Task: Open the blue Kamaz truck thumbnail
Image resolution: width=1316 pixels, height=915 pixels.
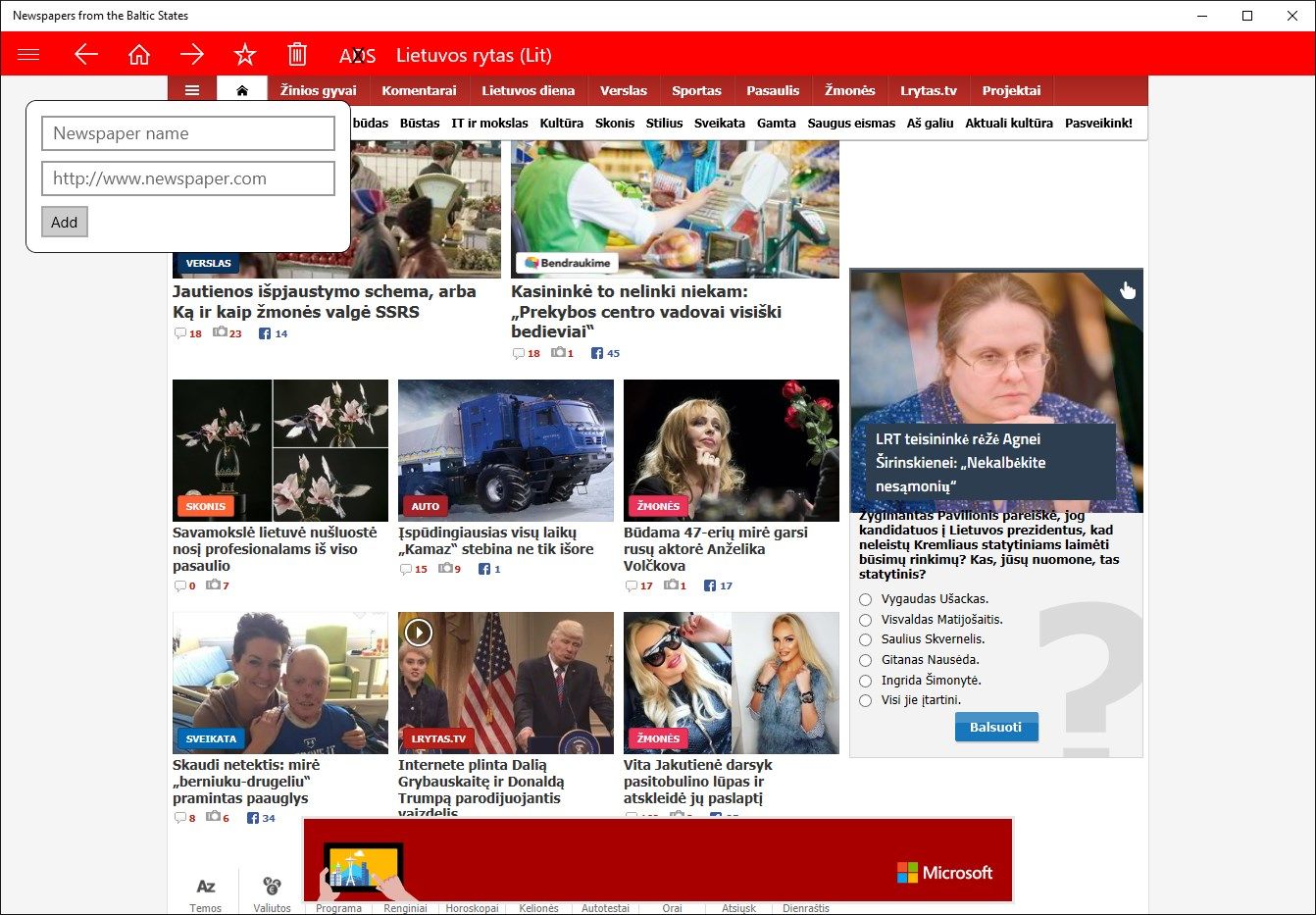Action: (x=506, y=450)
